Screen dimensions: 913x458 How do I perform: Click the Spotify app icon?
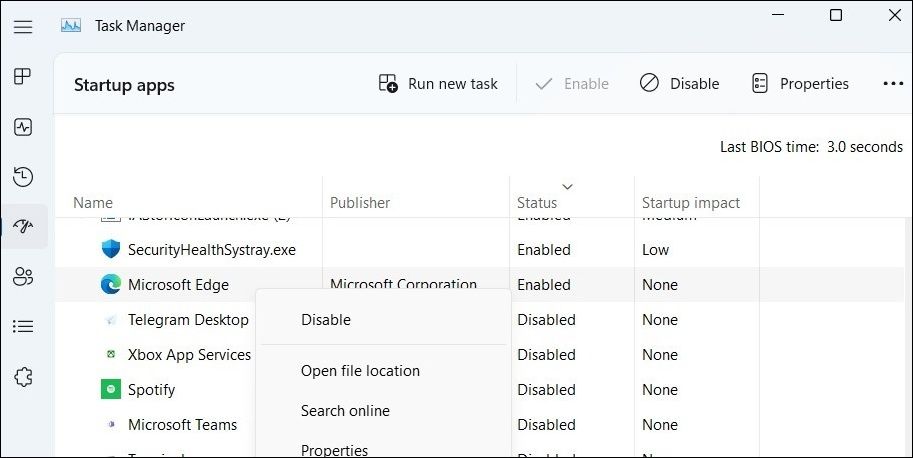click(110, 390)
